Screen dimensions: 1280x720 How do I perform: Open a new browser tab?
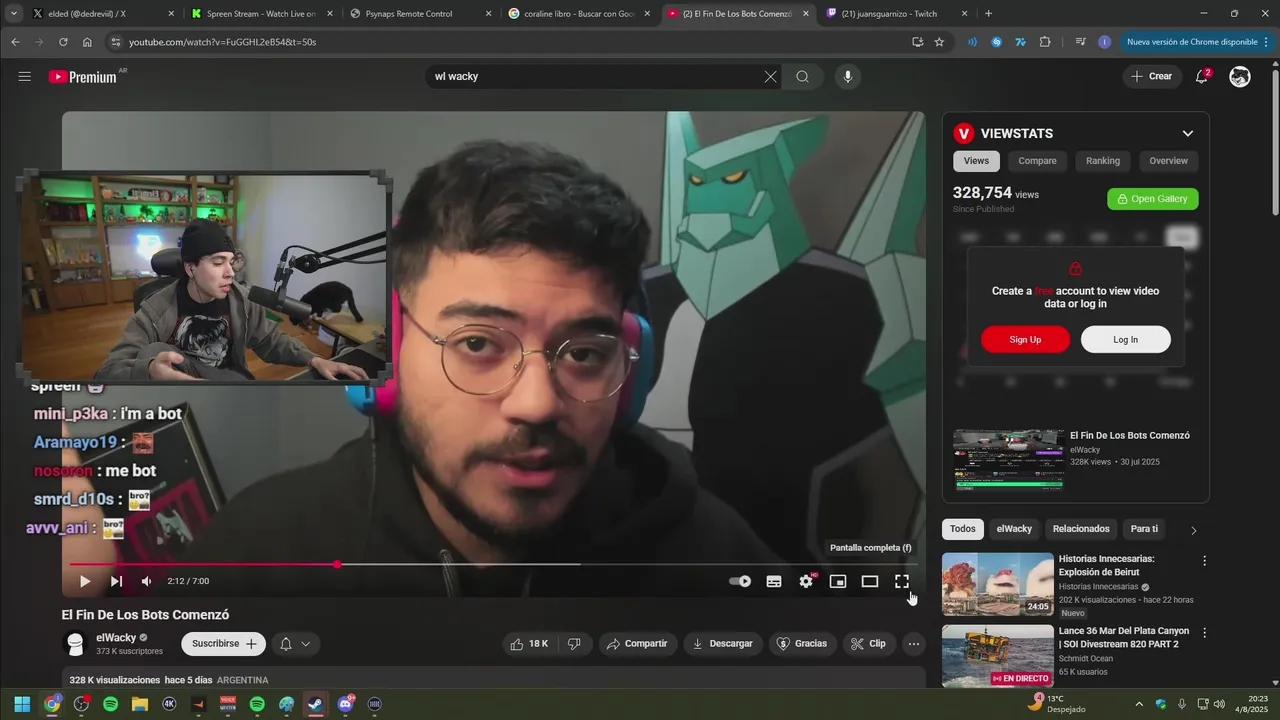click(x=988, y=14)
